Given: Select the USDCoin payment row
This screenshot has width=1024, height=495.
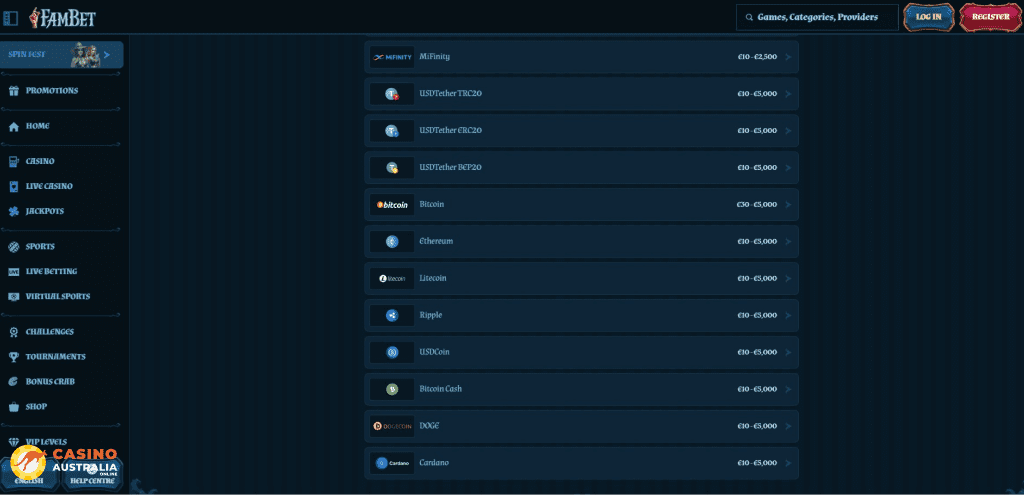Looking at the screenshot, I should click(581, 352).
